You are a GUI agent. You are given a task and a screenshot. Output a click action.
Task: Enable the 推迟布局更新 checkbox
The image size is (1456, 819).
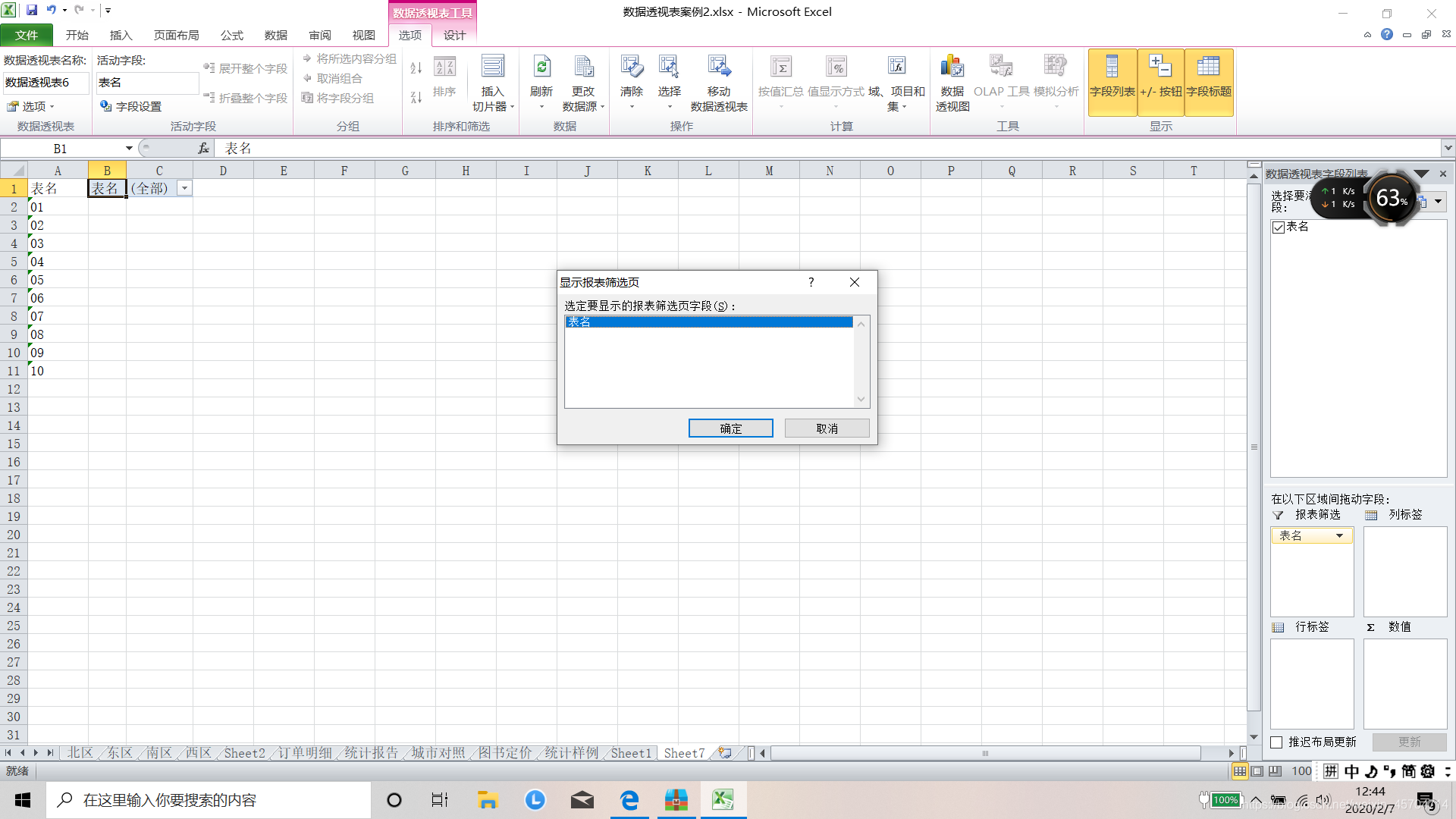1277,742
